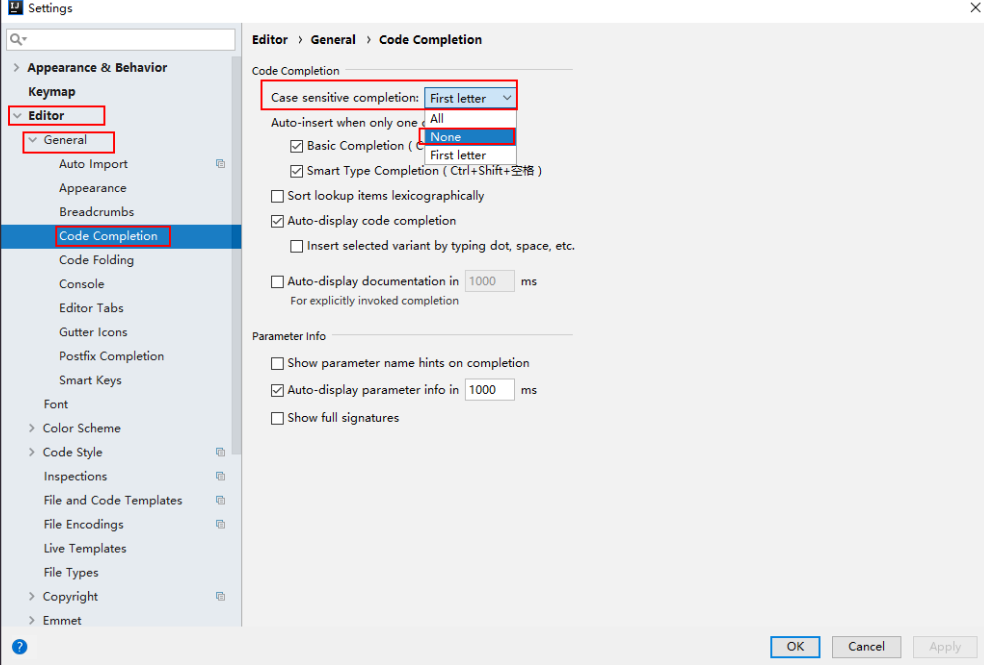Open File and Code Templates settings

113,500
